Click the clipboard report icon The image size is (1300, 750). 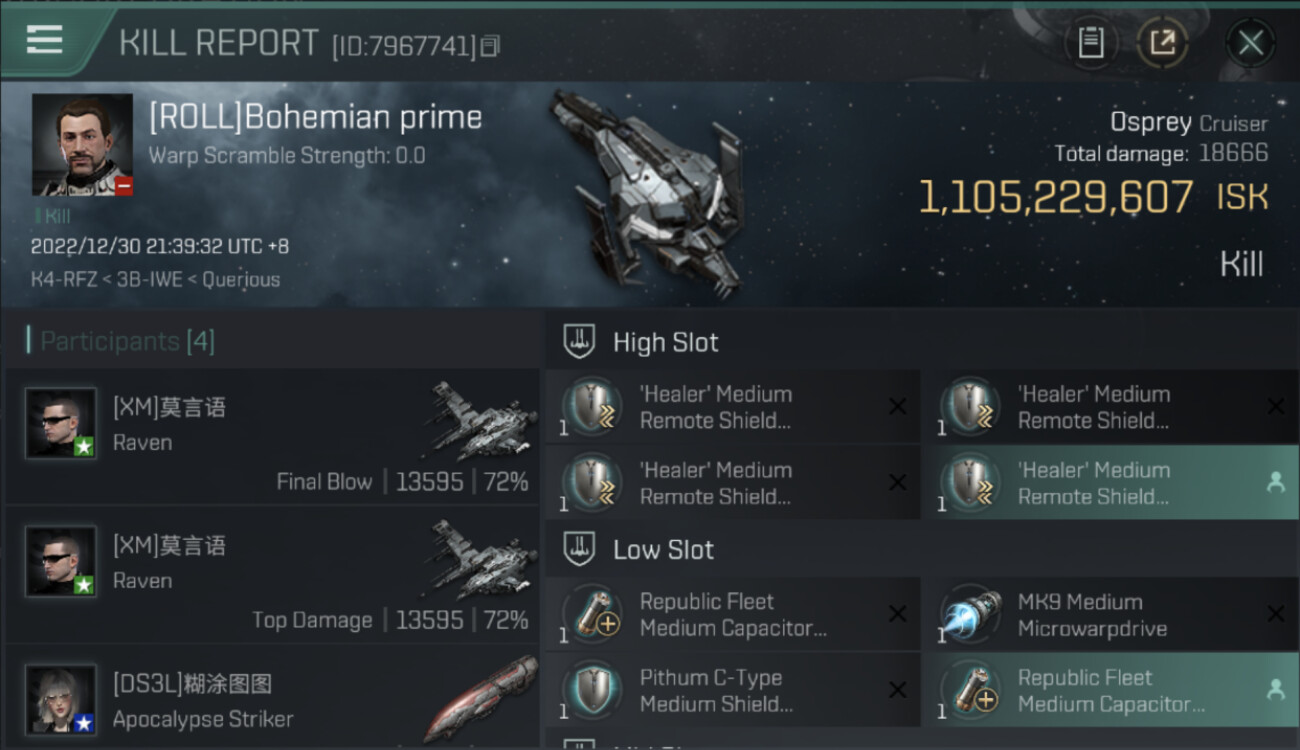click(1090, 42)
